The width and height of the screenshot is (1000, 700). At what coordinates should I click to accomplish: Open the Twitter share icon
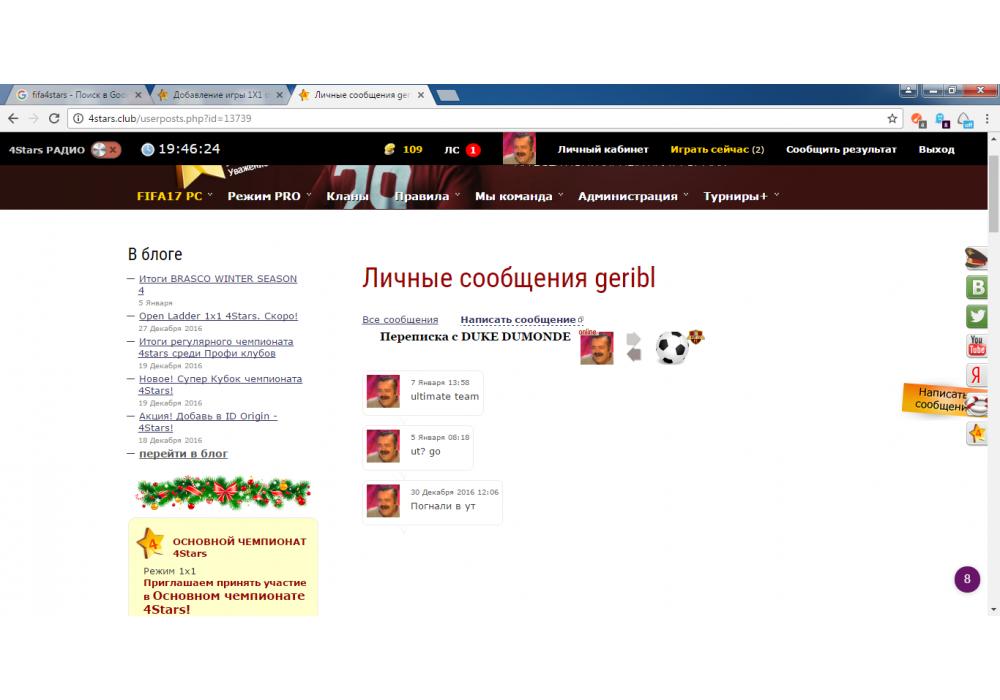(977, 317)
